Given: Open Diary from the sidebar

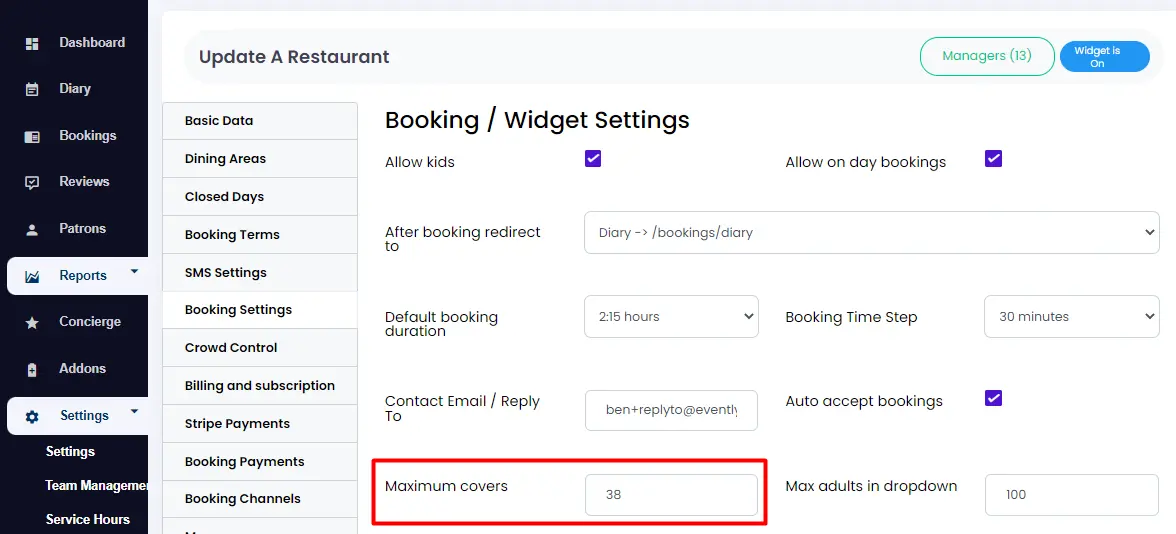Looking at the screenshot, I should coord(74,88).
